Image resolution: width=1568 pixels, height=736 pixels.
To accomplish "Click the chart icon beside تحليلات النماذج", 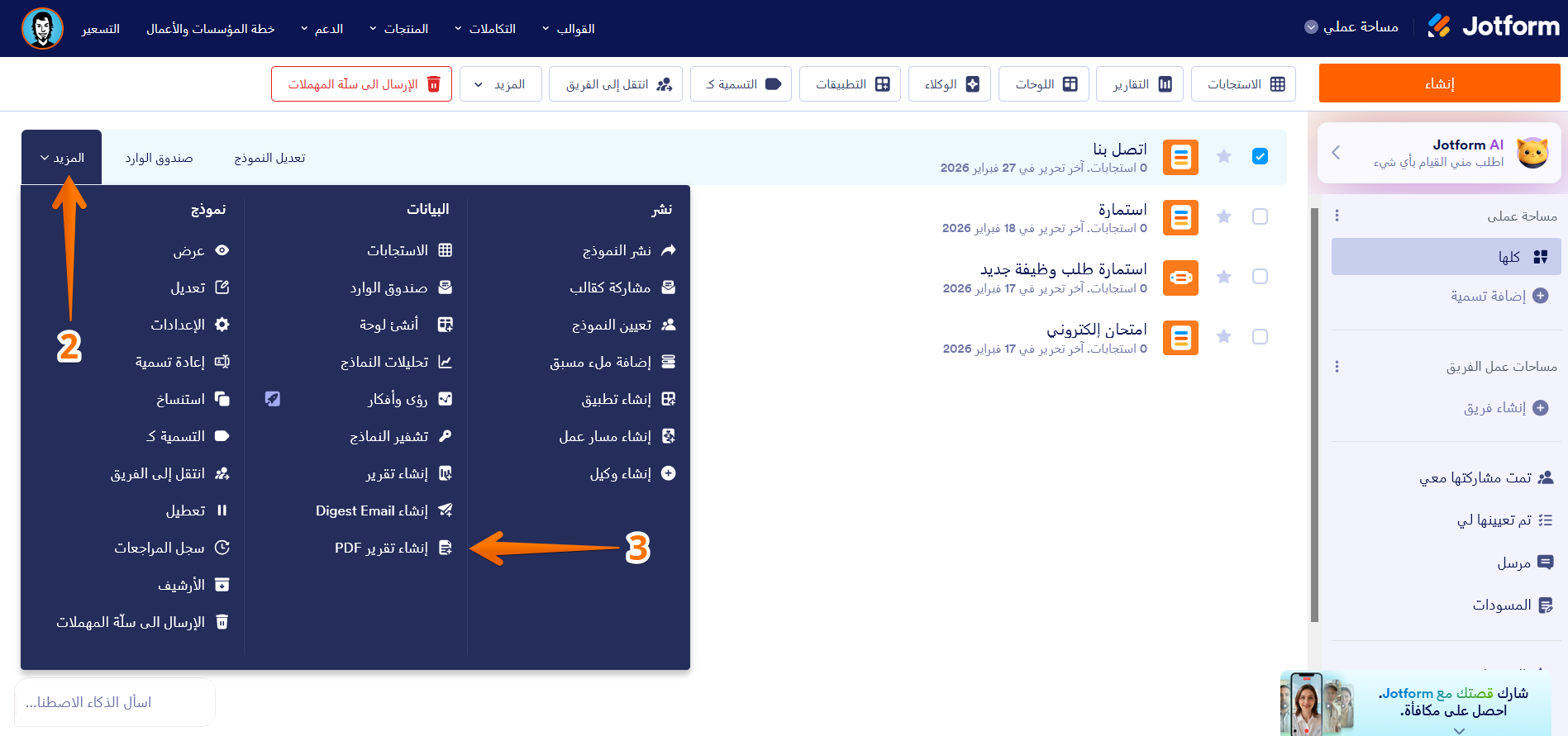I will pos(445,362).
